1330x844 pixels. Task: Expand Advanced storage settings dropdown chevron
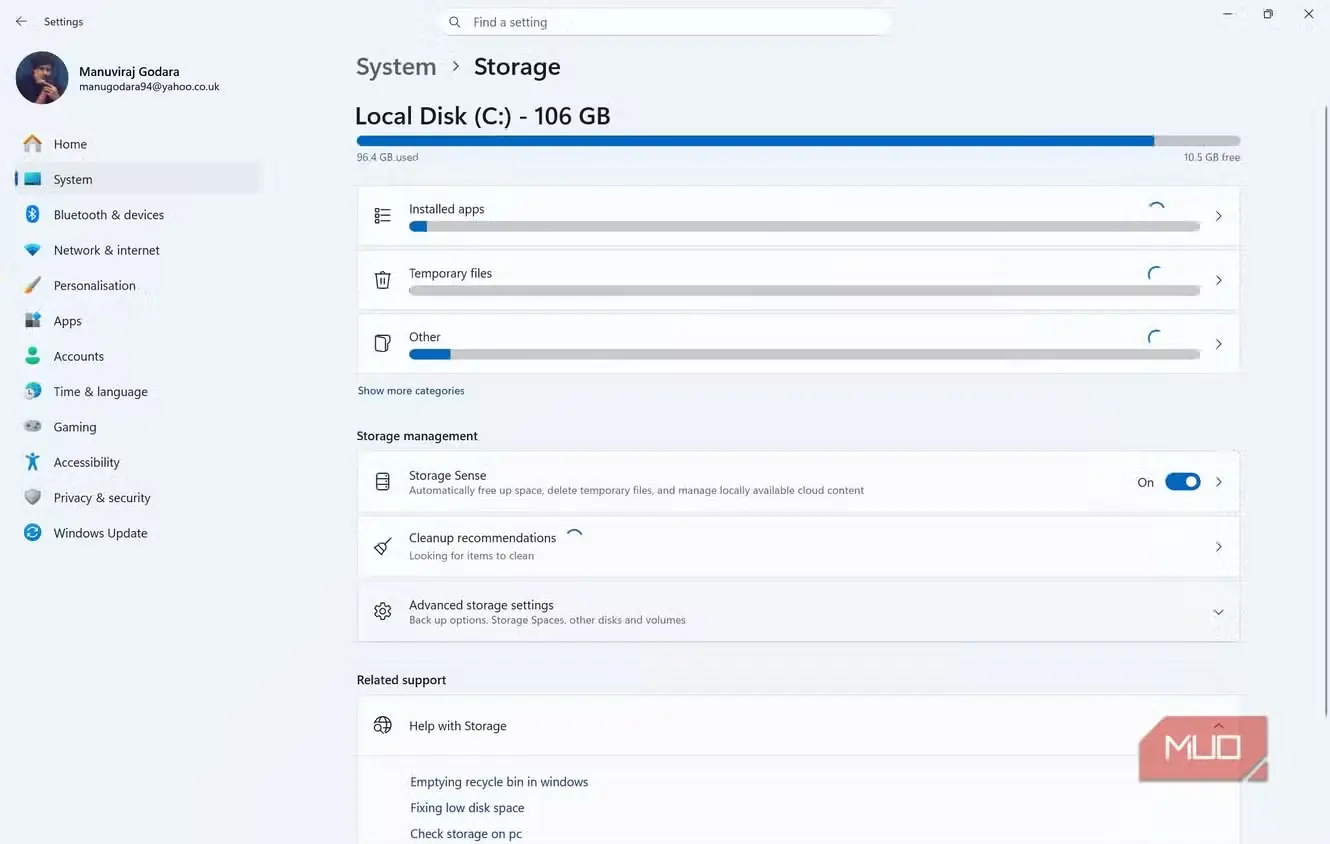1218,612
